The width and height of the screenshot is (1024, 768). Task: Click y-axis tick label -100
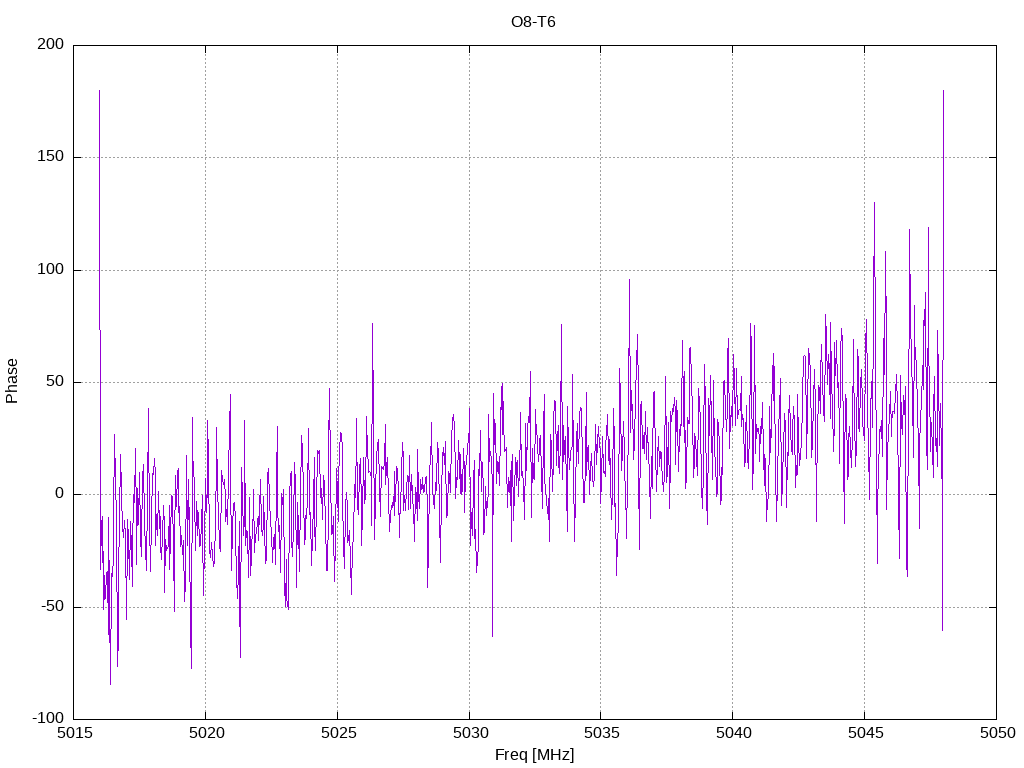(48, 719)
